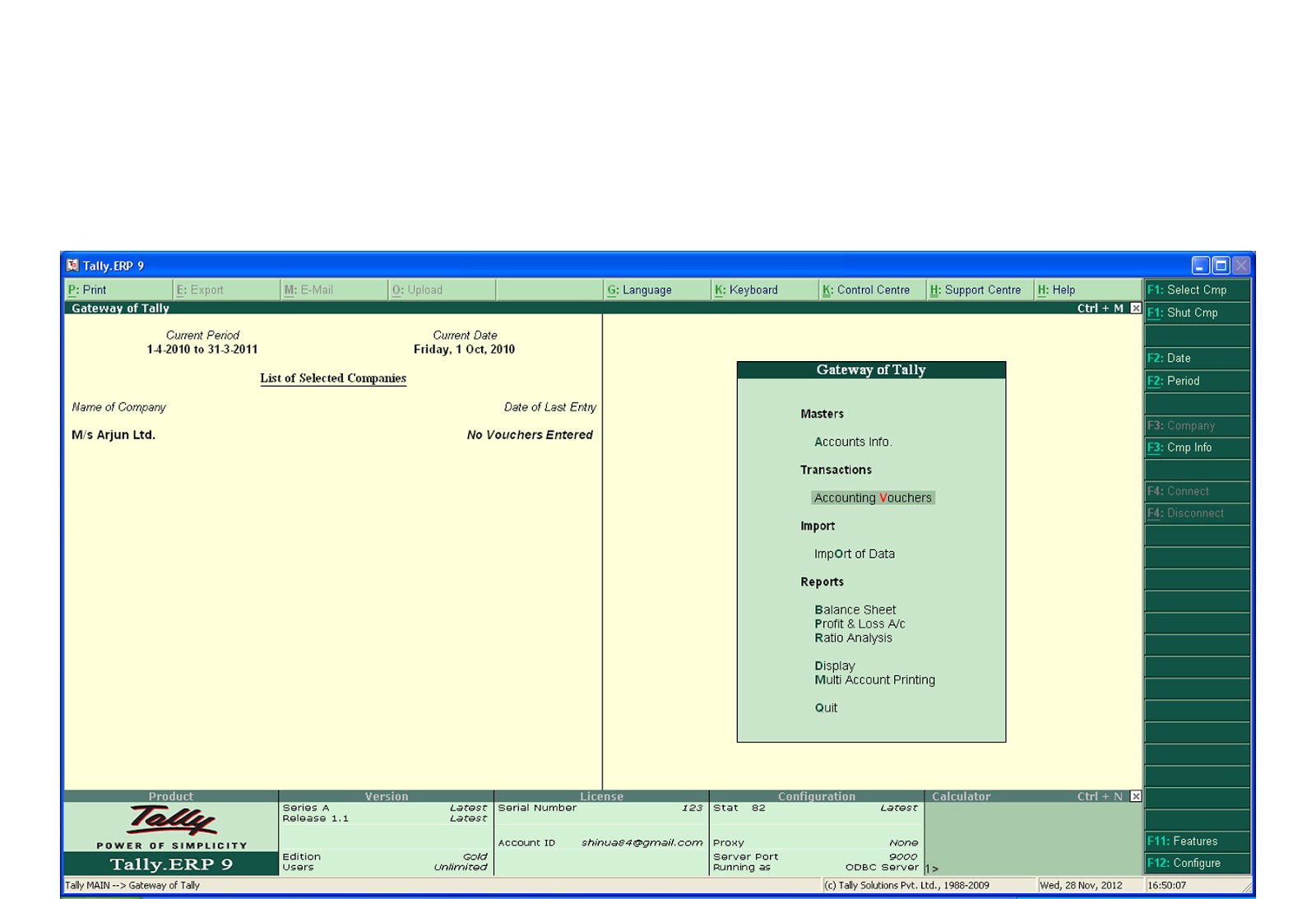Image resolution: width=1316 pixels, height=899 pixels.
Task: Open Accounting Vouchers under Transactions
Action: click(x=873, y=498)
